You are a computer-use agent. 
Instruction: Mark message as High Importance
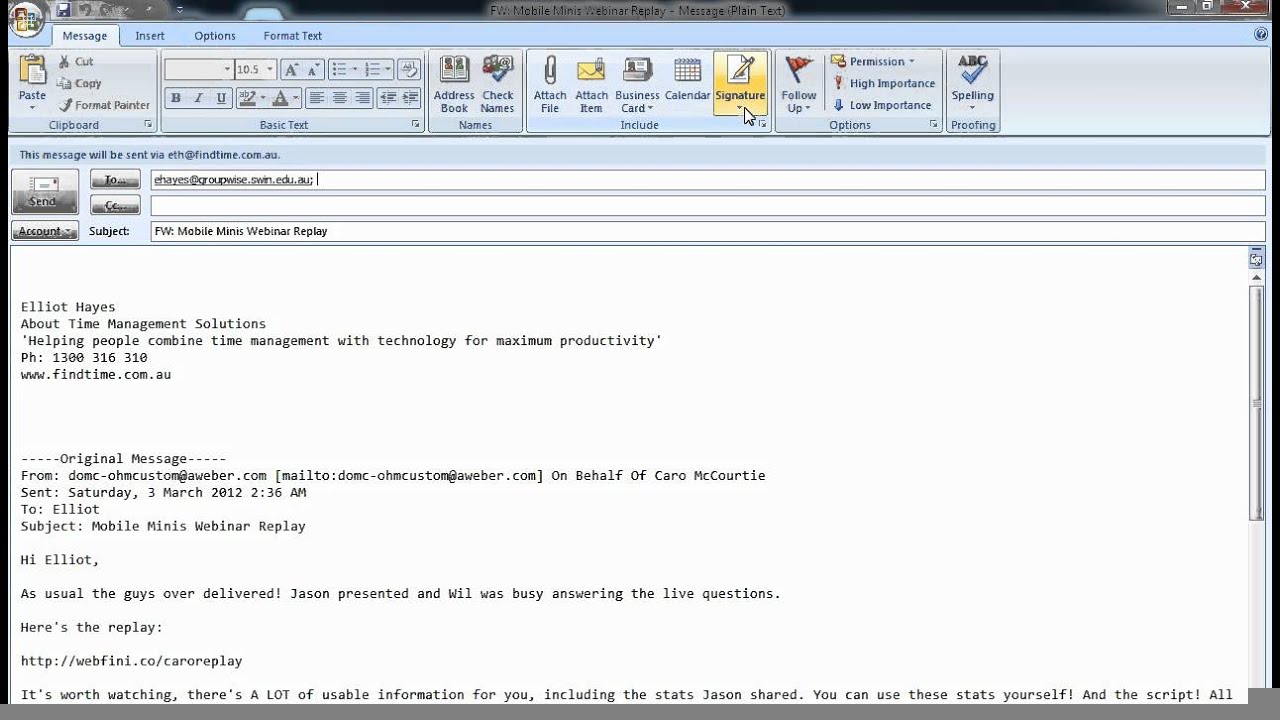(883, 84)
